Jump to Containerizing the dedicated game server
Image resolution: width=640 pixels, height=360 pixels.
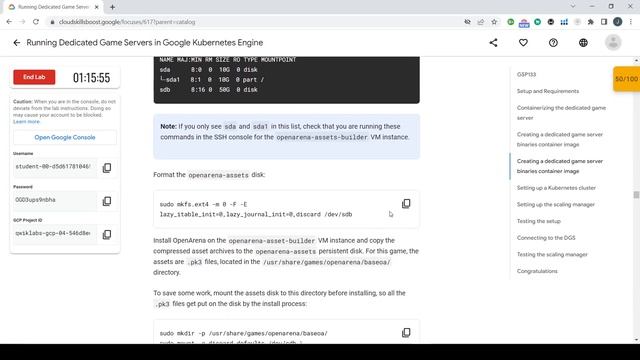click(561, 113)
